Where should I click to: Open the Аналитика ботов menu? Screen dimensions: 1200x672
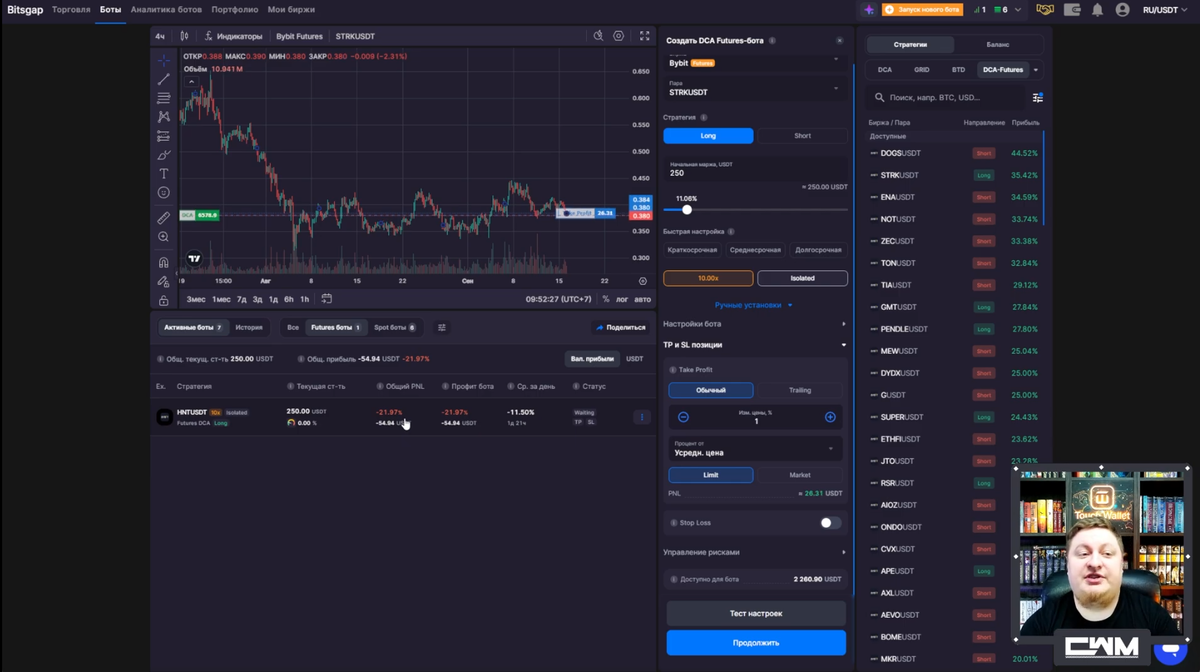(166, 10)
